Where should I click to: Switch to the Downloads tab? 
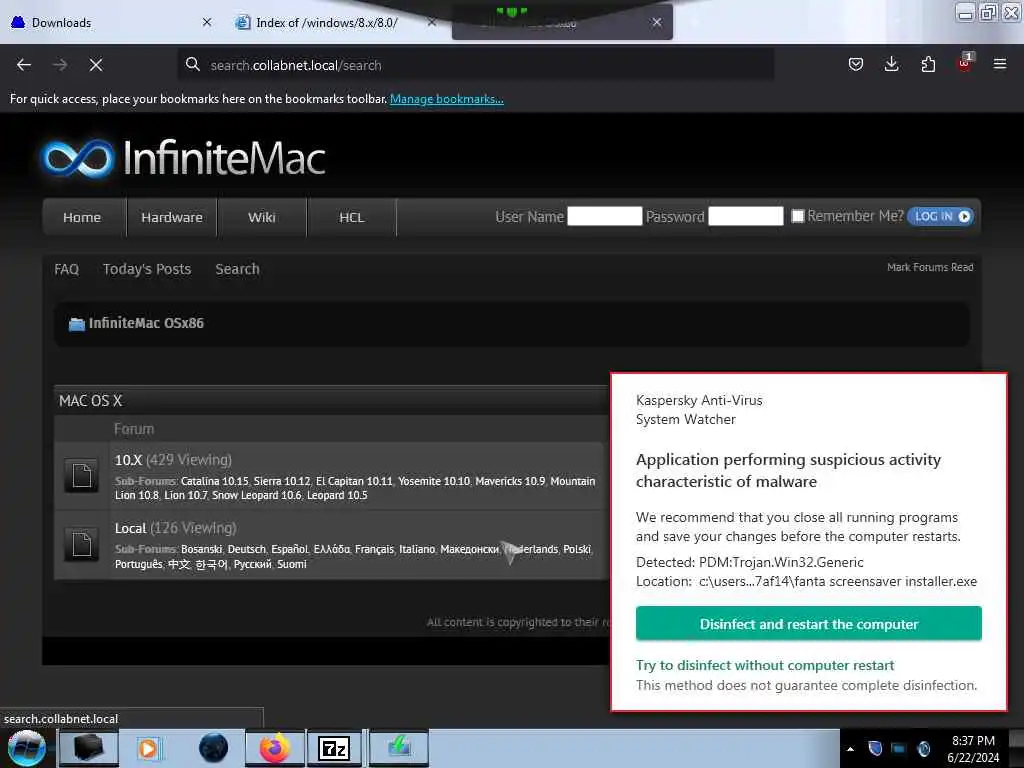109,22
